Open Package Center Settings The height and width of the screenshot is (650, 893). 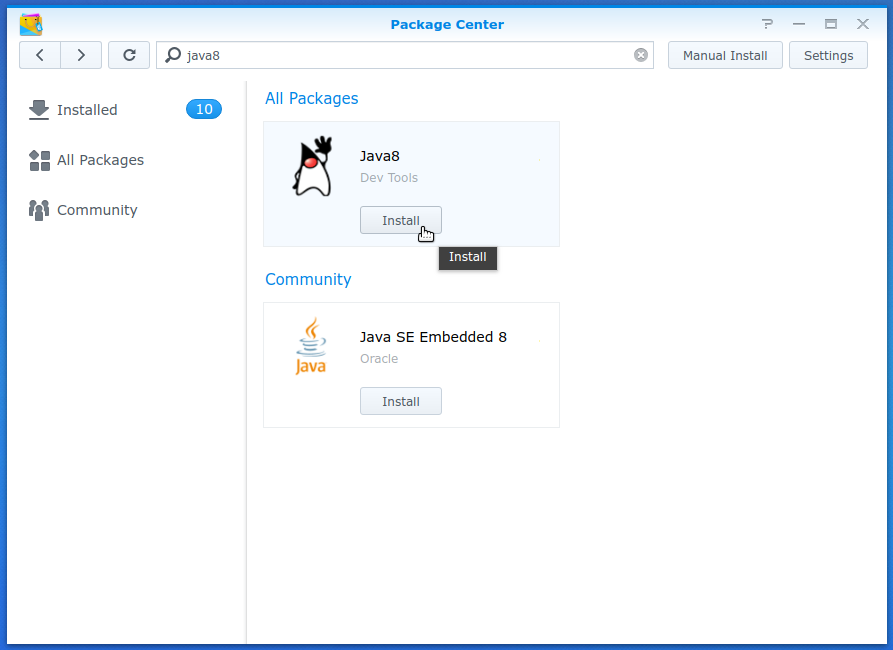(828, 55)
